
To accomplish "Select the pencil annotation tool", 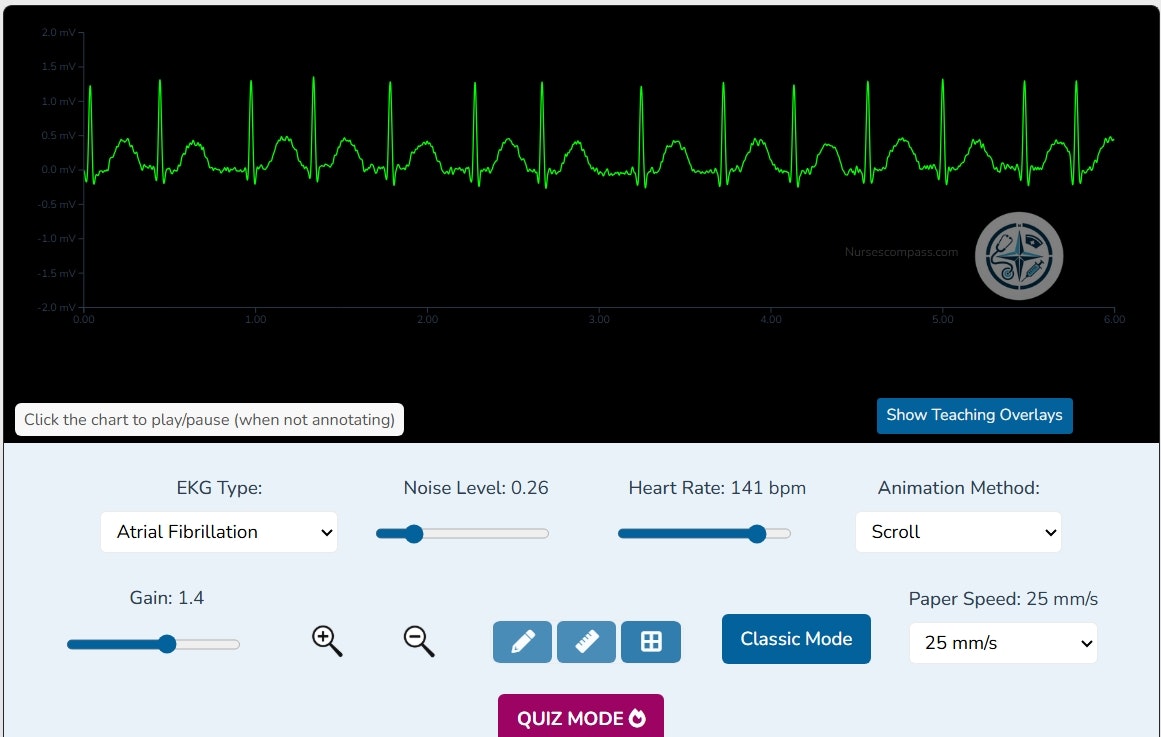I will [521, 642].
